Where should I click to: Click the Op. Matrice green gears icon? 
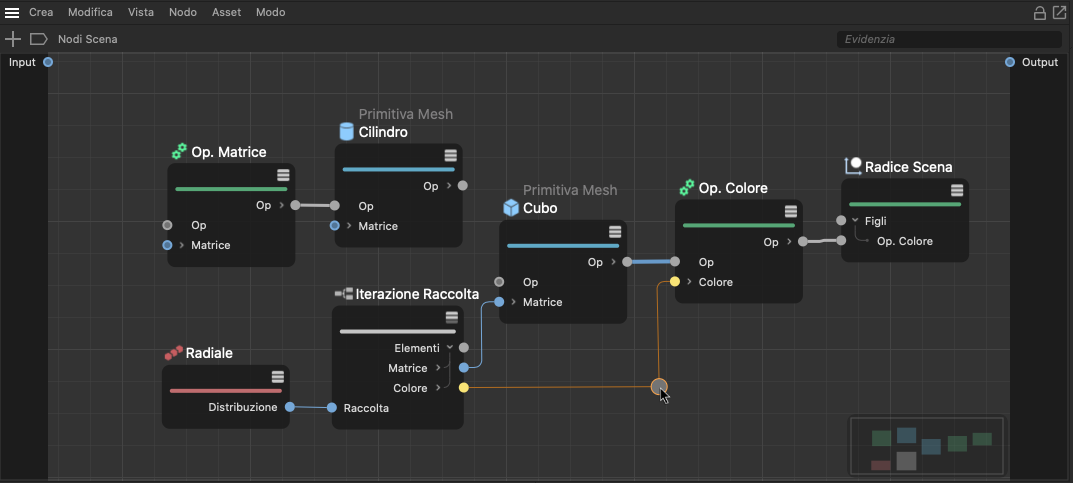179,151
